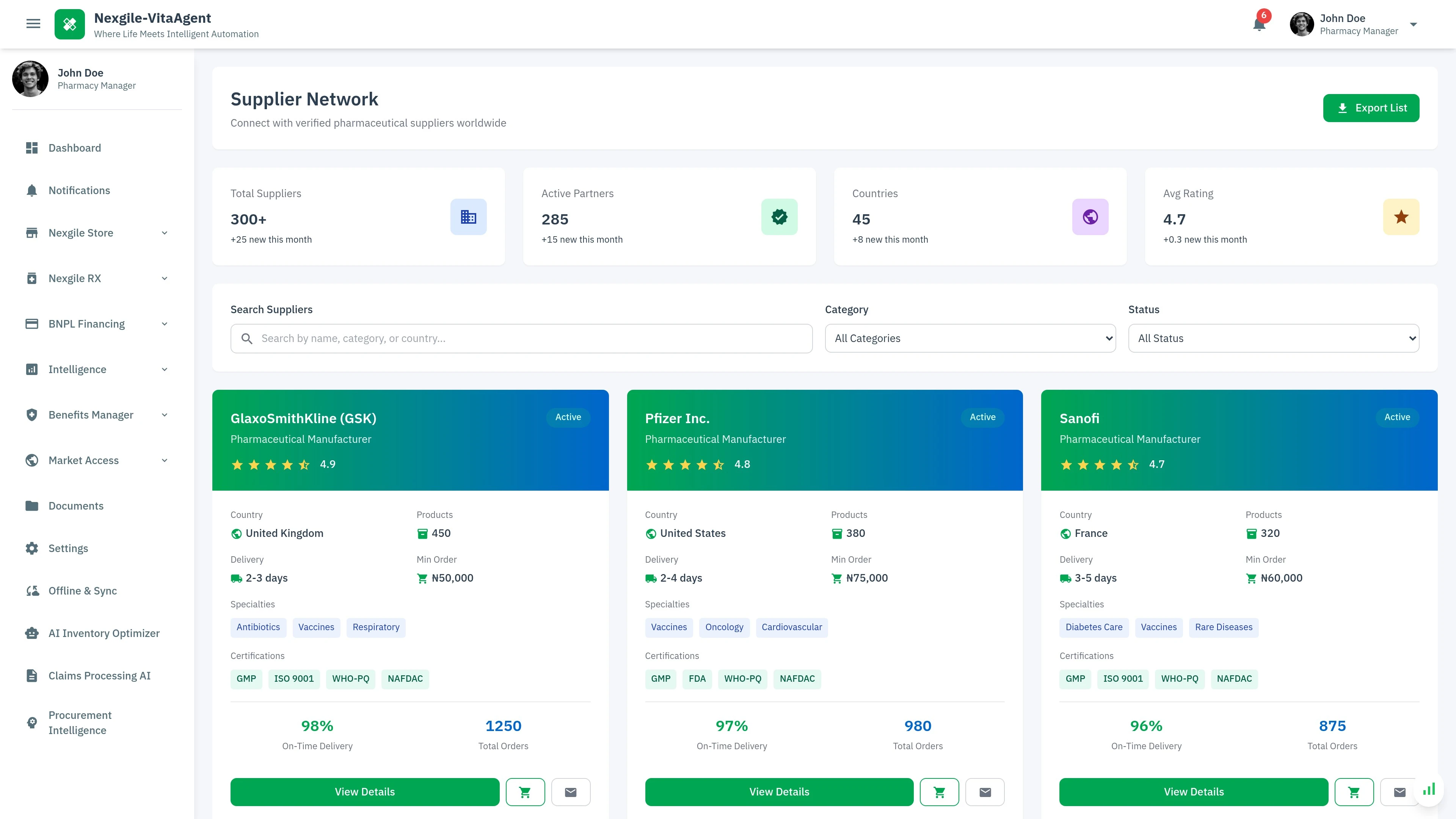Image resolution: width=1456 pixels, height=819 pixels.
Task: Click View Details for Pfizer Inc.
Action: click(x=779, y=792)
